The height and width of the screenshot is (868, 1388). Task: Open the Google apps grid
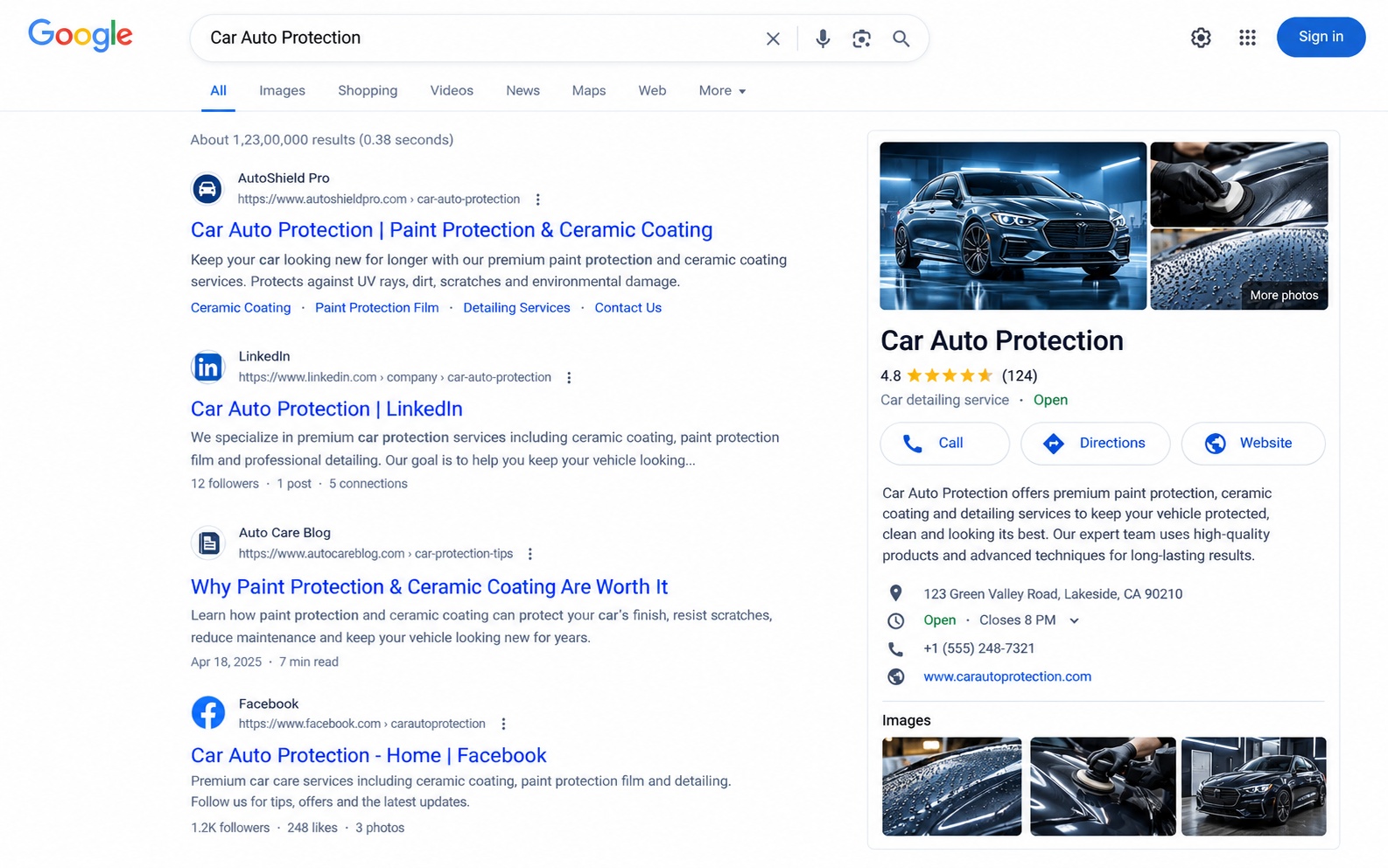tap(1247, 38)
